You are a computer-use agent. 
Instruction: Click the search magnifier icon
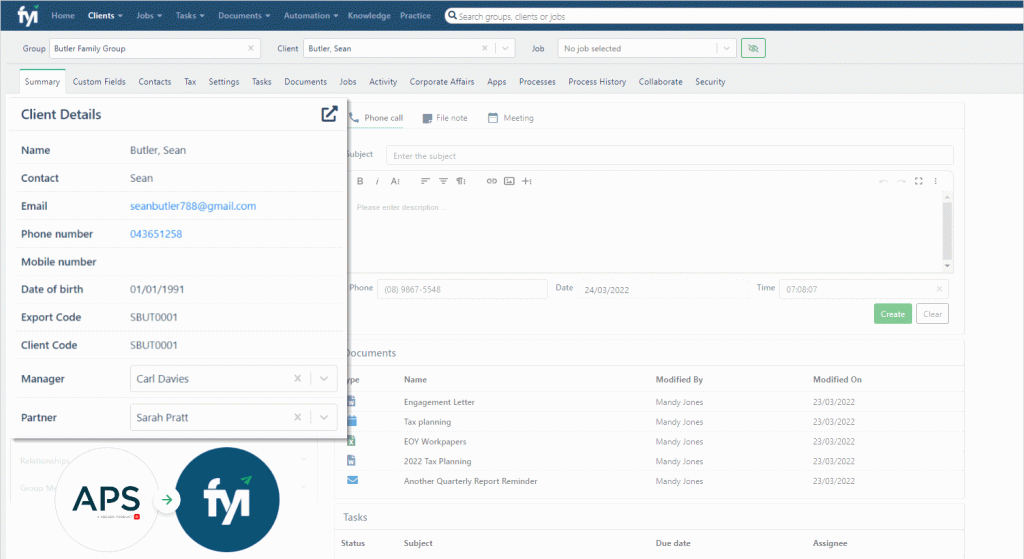click(451, 15)
